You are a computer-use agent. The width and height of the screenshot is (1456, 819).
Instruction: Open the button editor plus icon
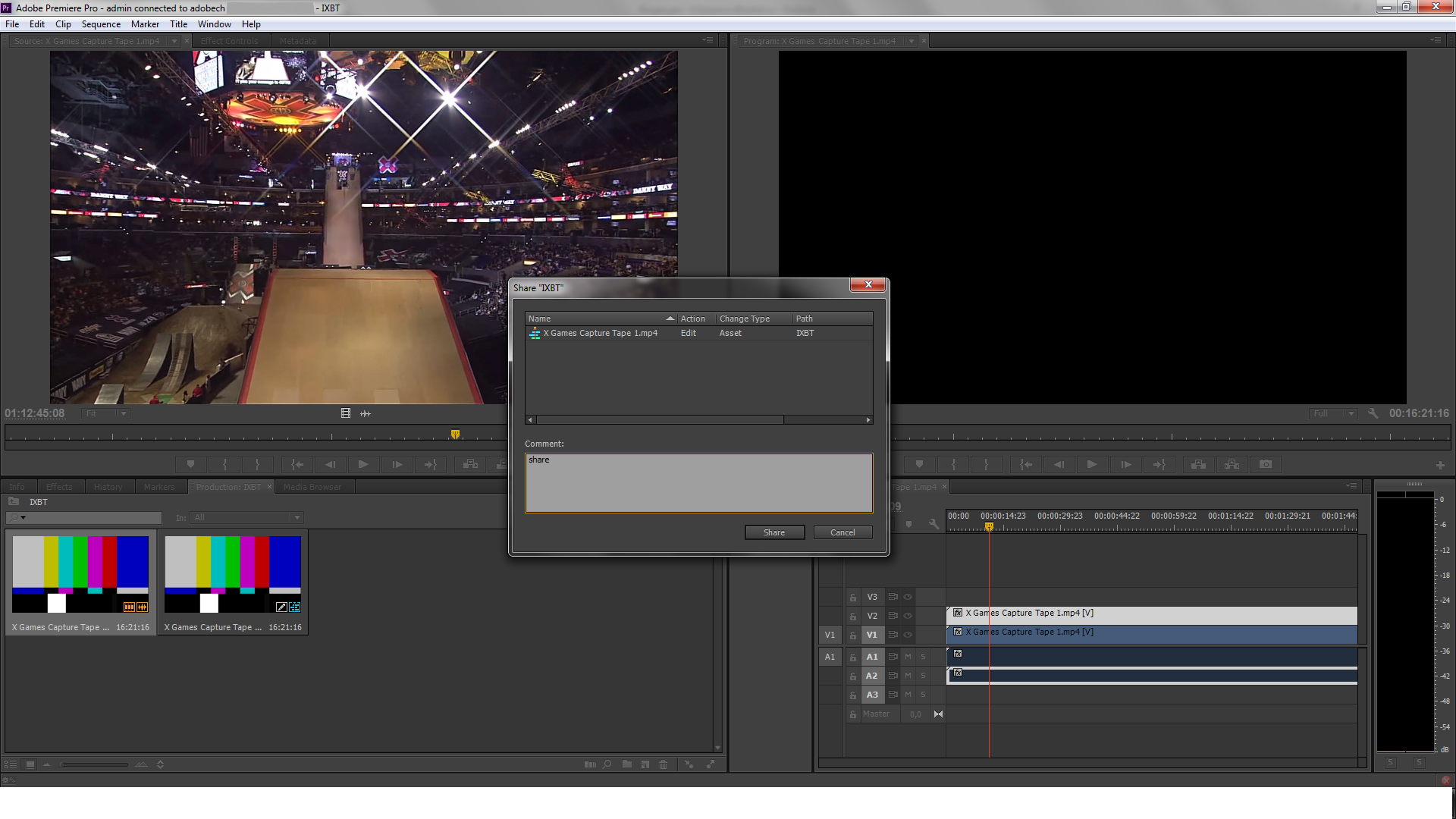coord(1439,465)
